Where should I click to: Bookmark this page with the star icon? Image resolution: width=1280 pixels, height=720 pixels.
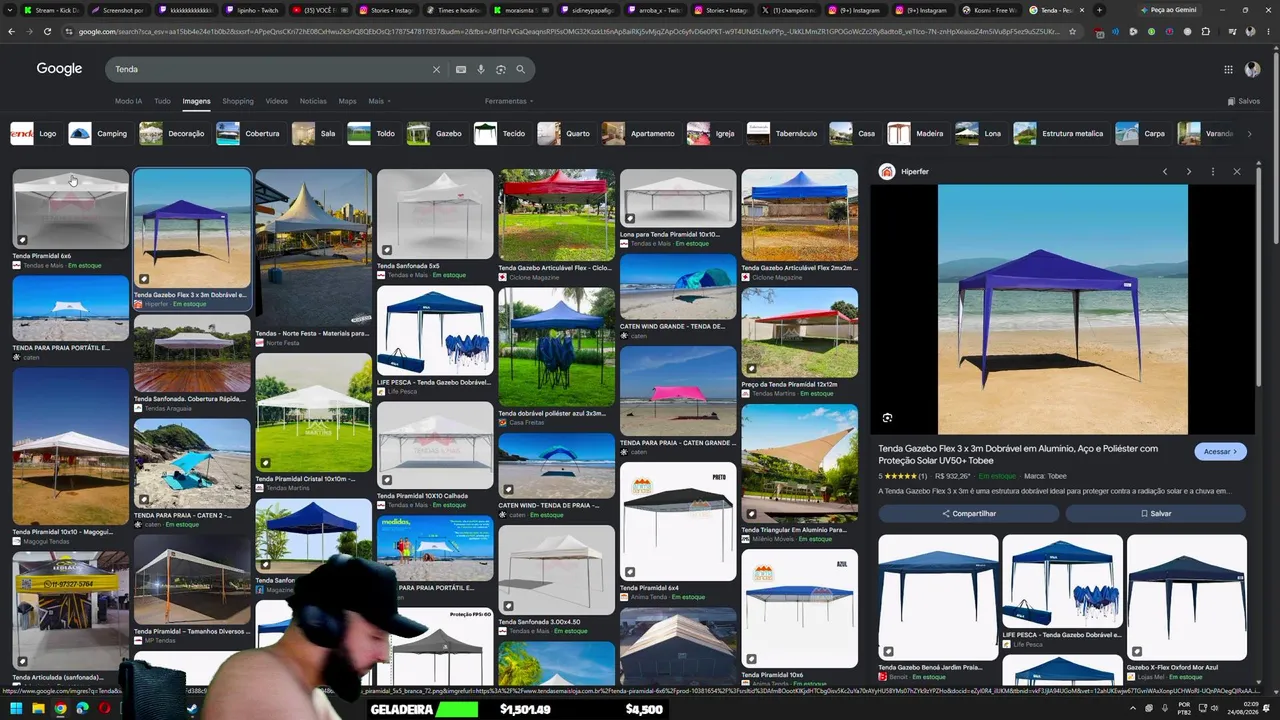point(1073,31)
